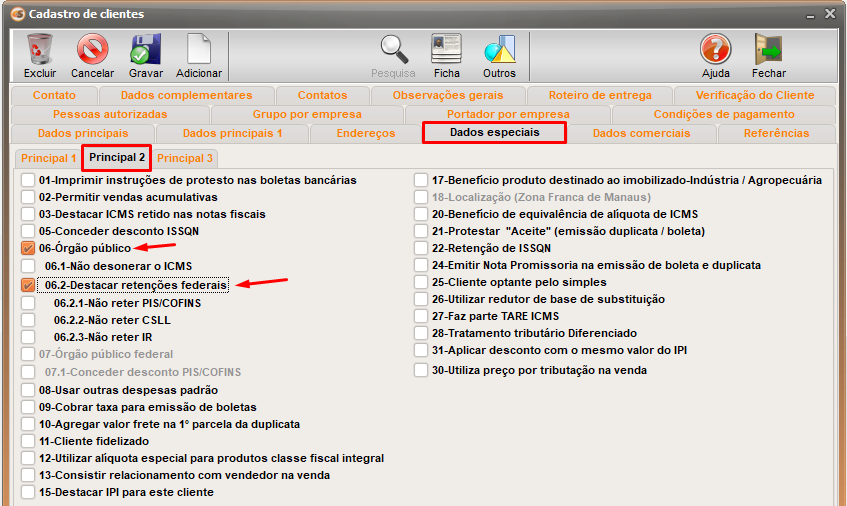Open the Outros toolbar icon

point(499,50)
